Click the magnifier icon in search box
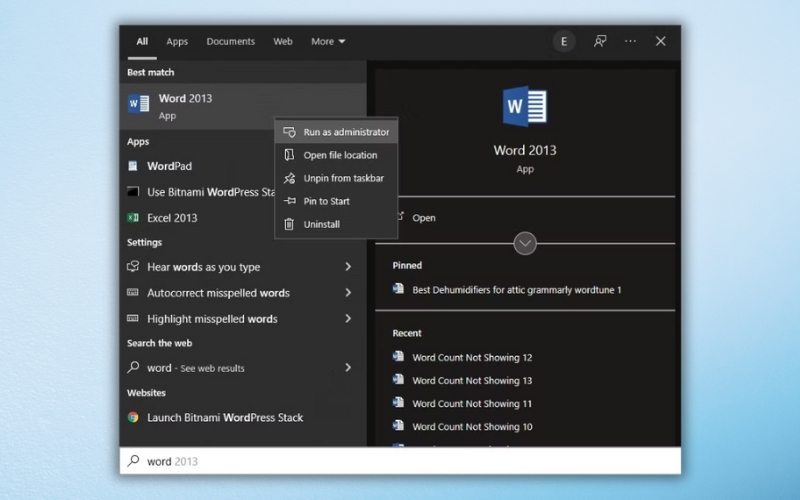The image size is (800, 500). click(x=133, y=461)
